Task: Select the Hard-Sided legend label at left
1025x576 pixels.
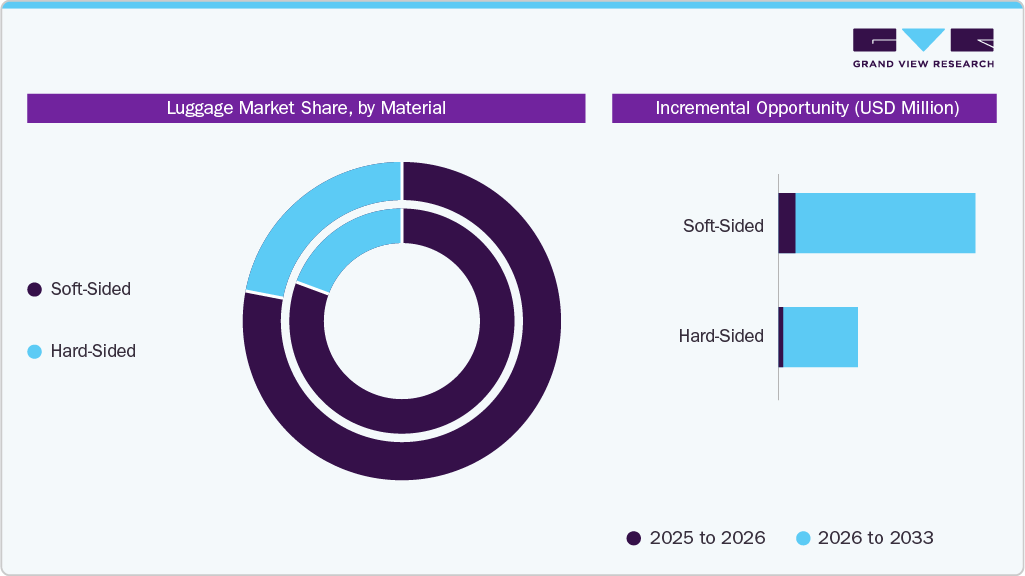Action: point(93,351)
